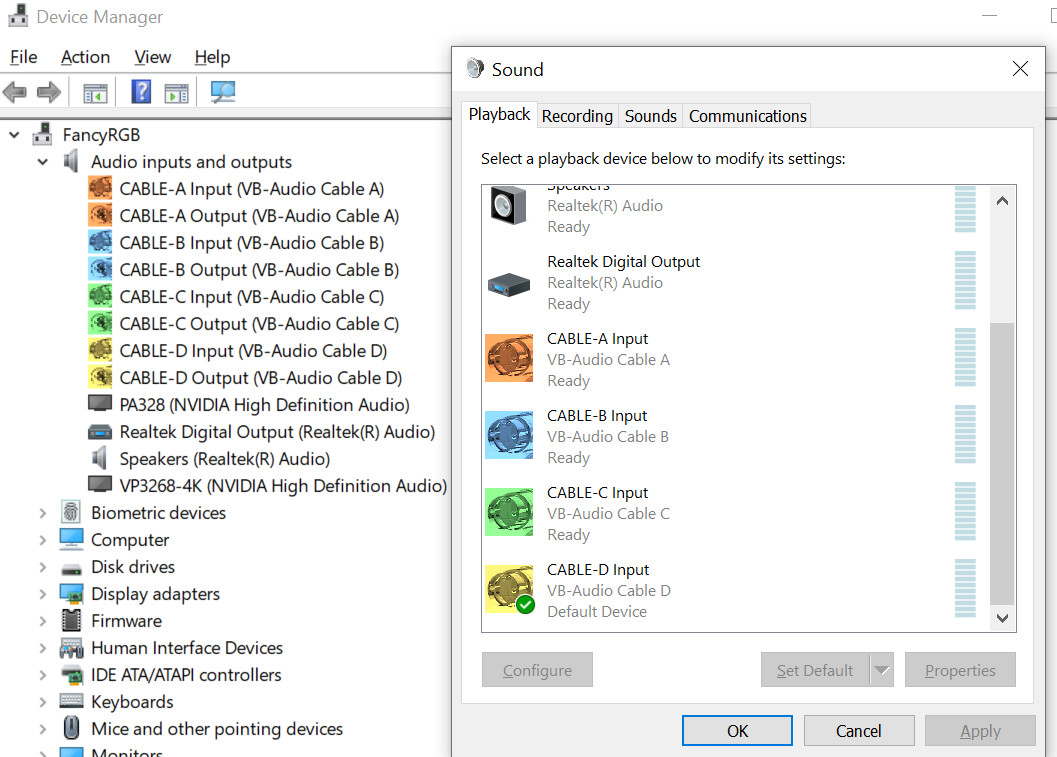
Task: Select the Realtek Digital Output device thumbnail in Sound
Action: pyautogui.click(x=509, y=284)
